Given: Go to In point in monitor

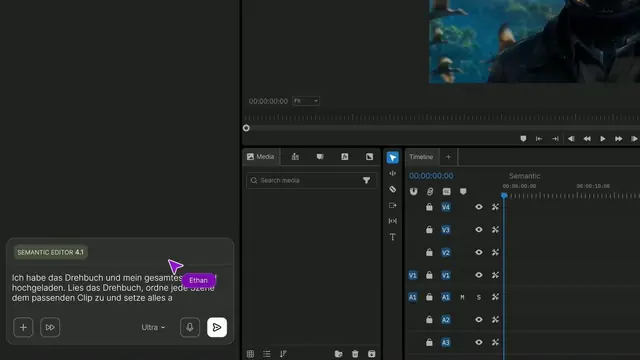Looking at the screenshot, I should pyautogui.click(x=539, y=139).
